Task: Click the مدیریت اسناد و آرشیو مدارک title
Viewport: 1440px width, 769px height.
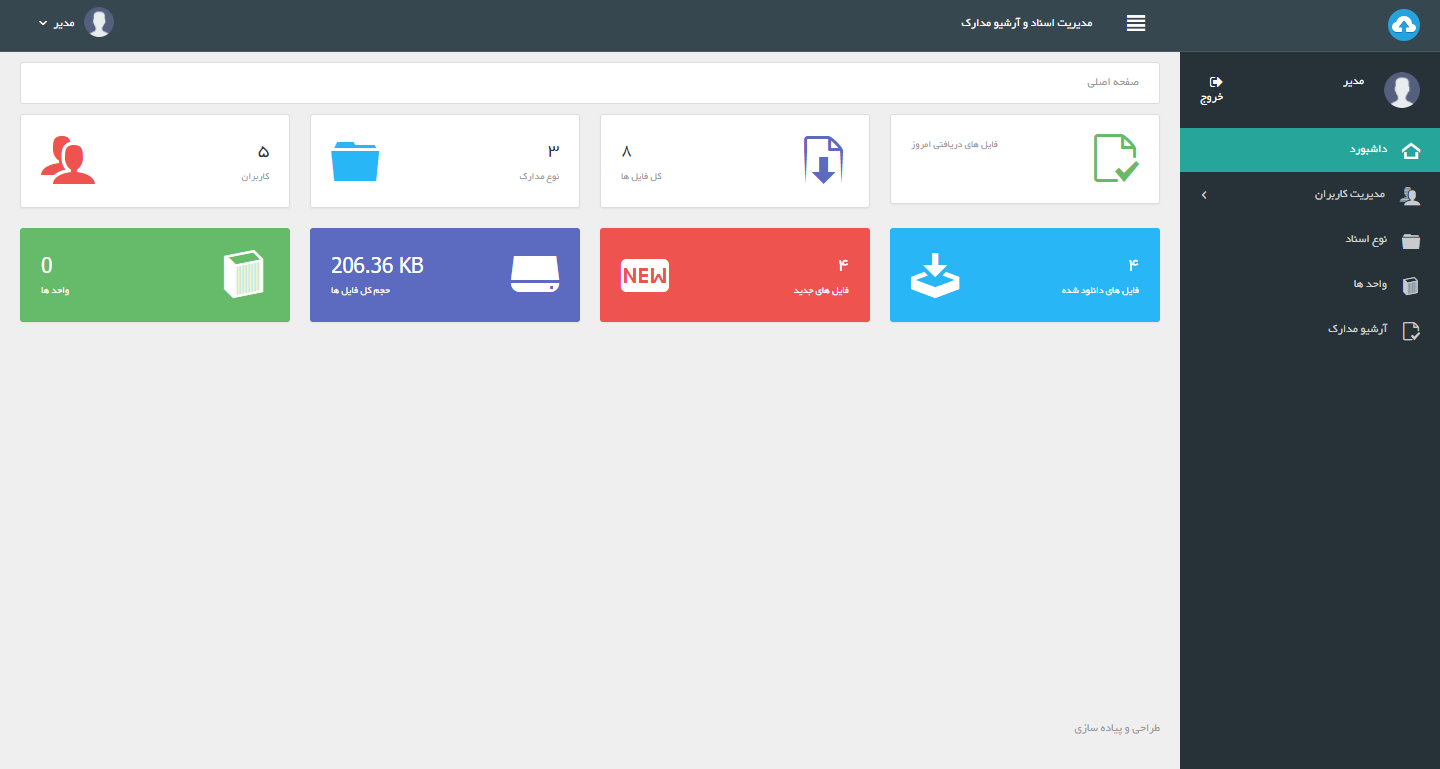Action: [1026, 22]
